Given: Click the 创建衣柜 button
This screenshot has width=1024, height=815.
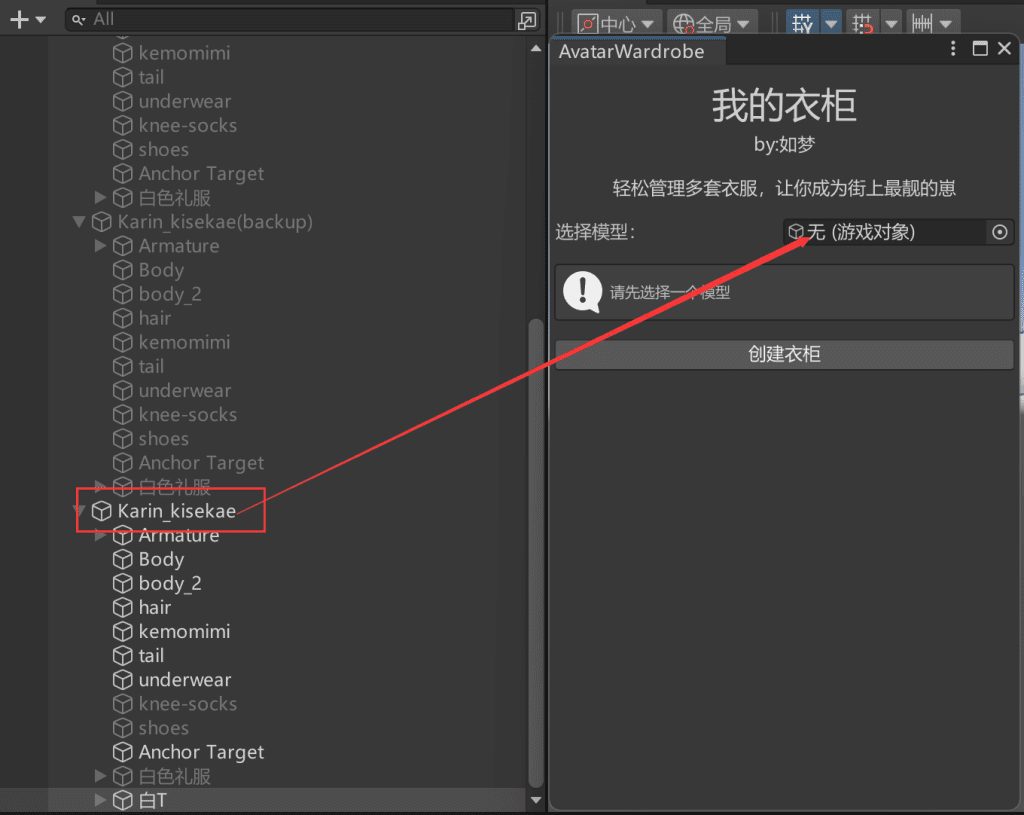Looking at the screenshot, I should 784,354.
